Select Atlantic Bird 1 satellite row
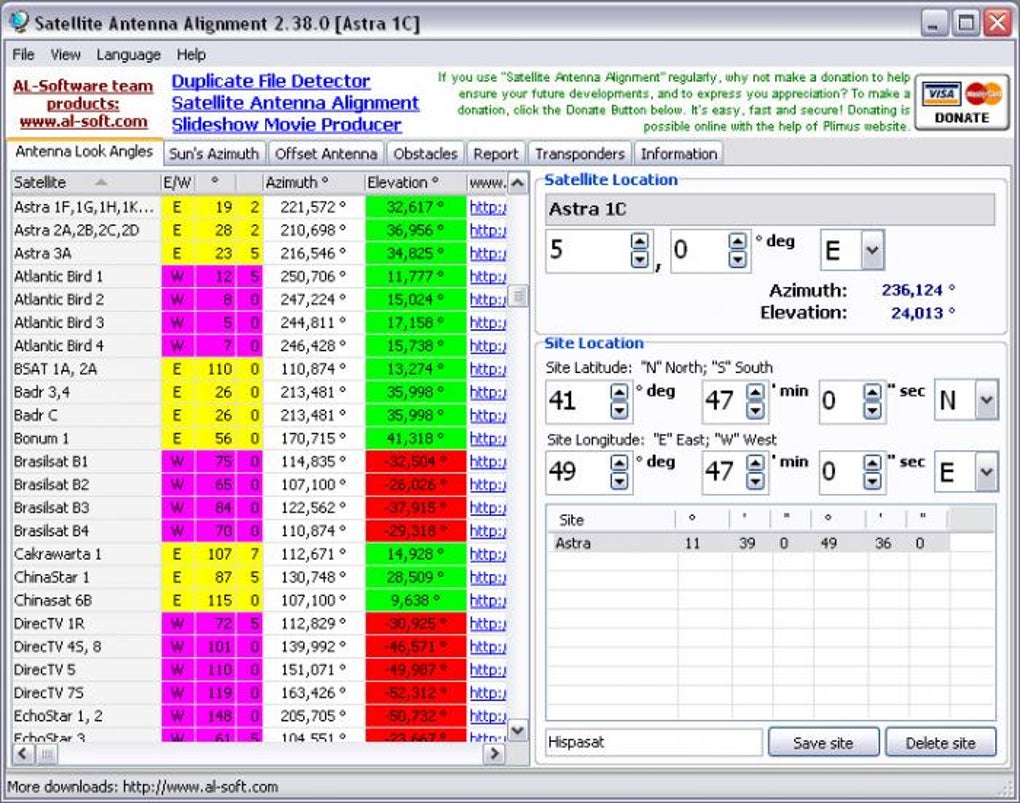The image size is (1020, 803). pyautogui.click(x=259, y=277)
